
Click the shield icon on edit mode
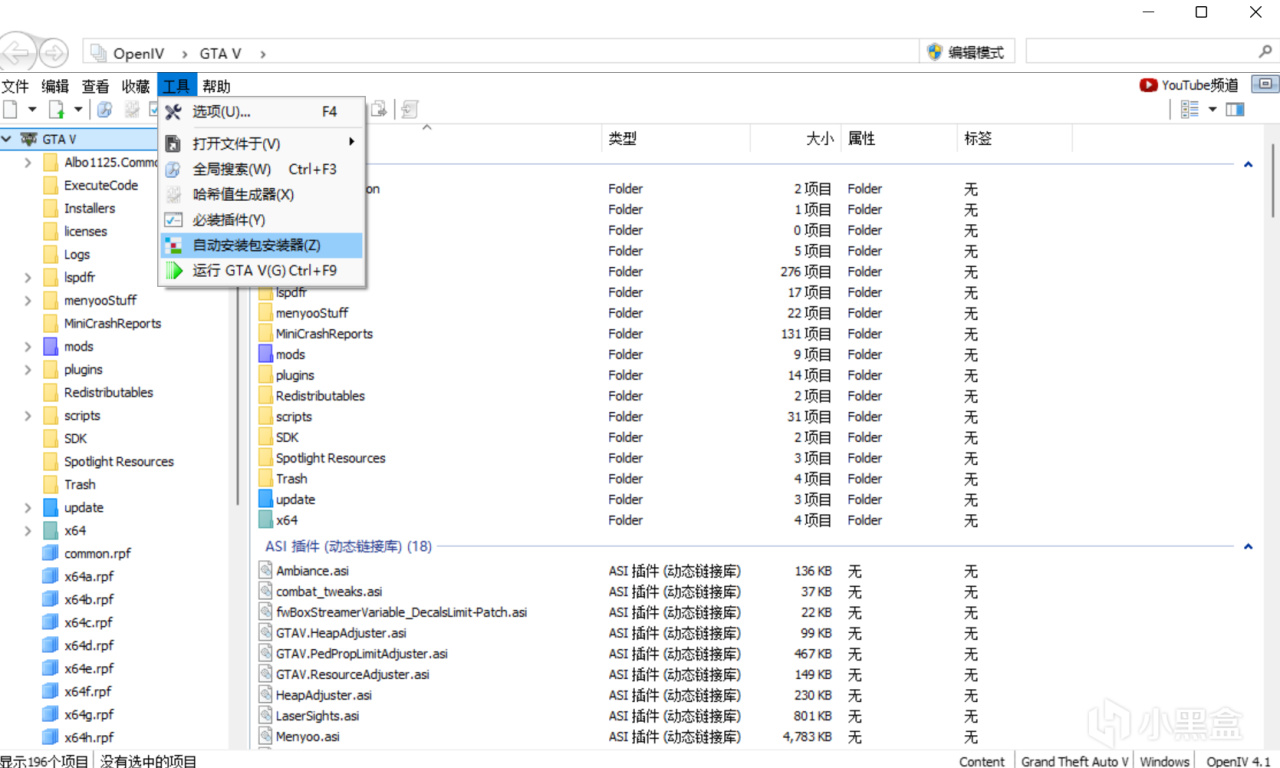(x=935, y=52)
